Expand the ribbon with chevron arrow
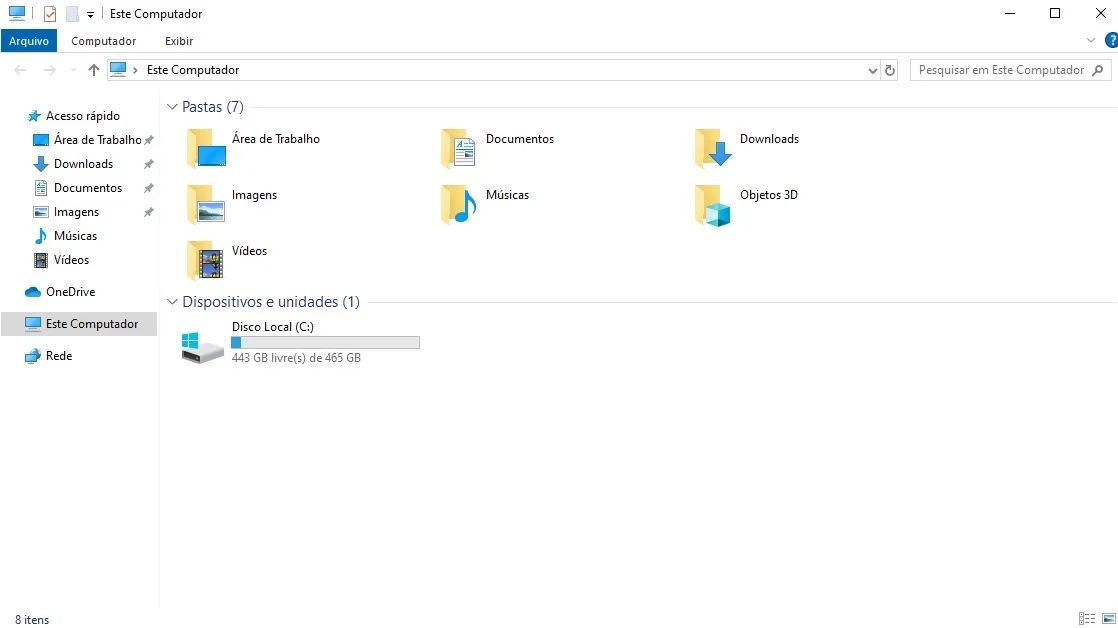 [1091, 41]
